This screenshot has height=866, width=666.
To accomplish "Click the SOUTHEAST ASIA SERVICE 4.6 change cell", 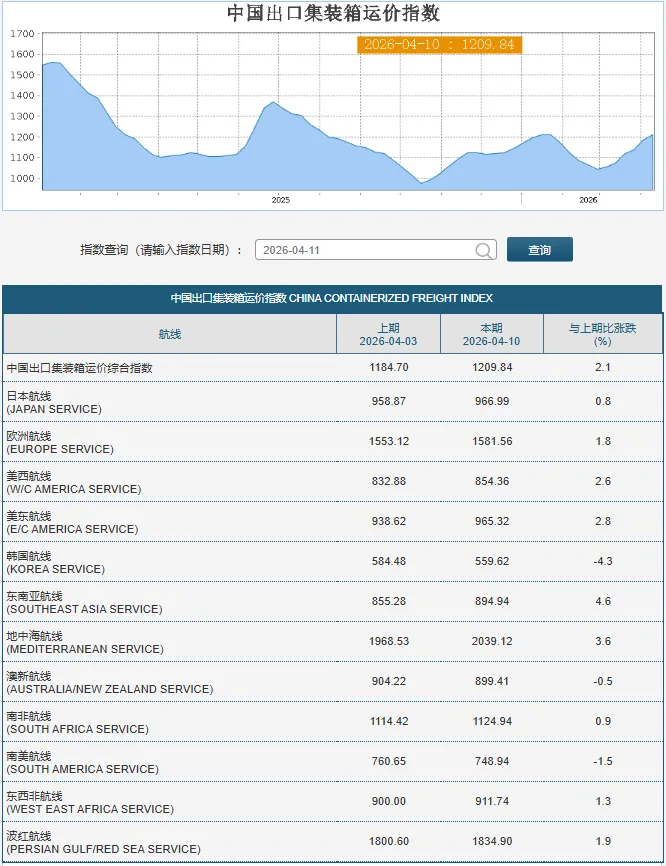I will (x=602, y=602).
